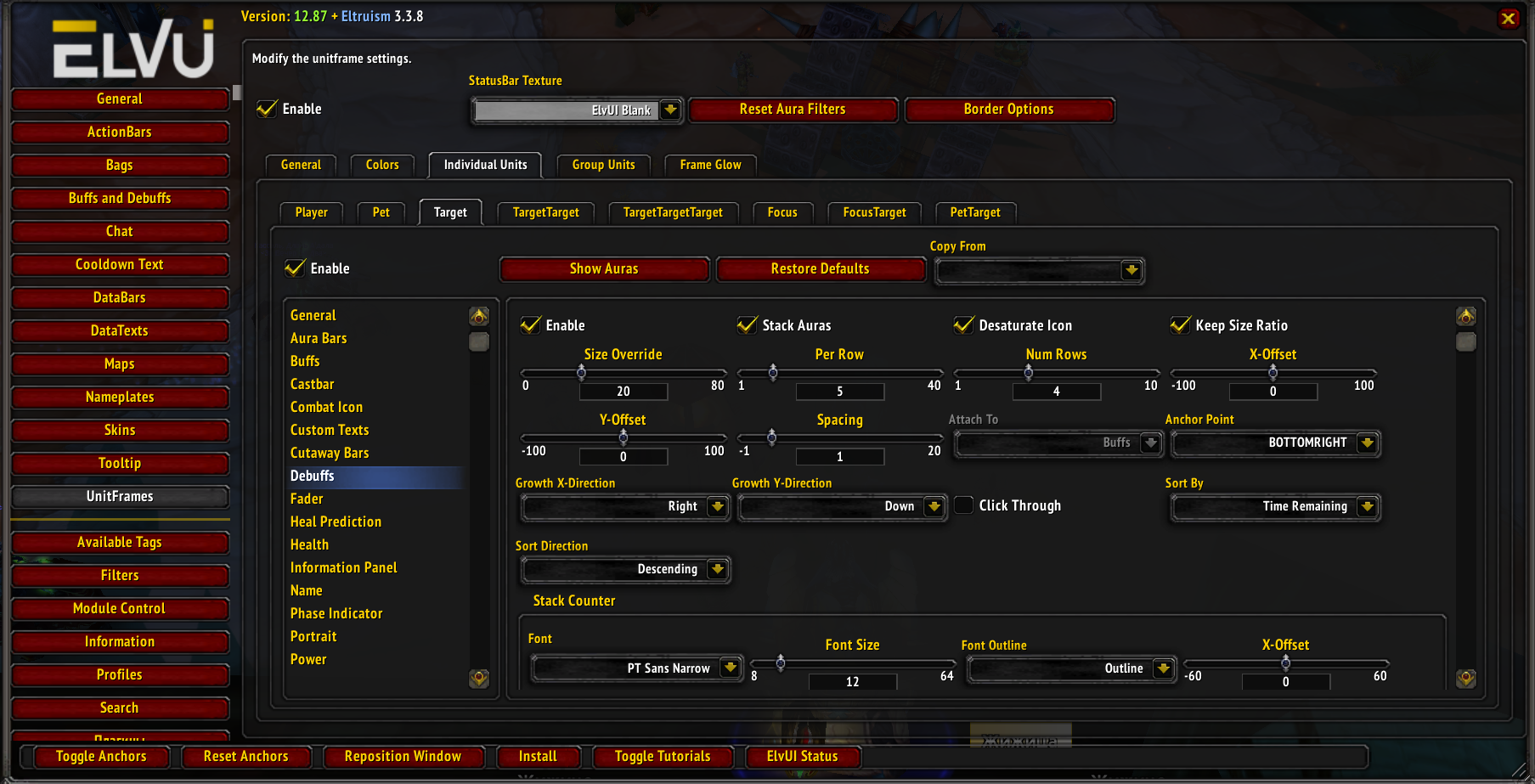Click the gem scroll-up icon on the far right panel
1535x784 pixels.
[1465, 315]
